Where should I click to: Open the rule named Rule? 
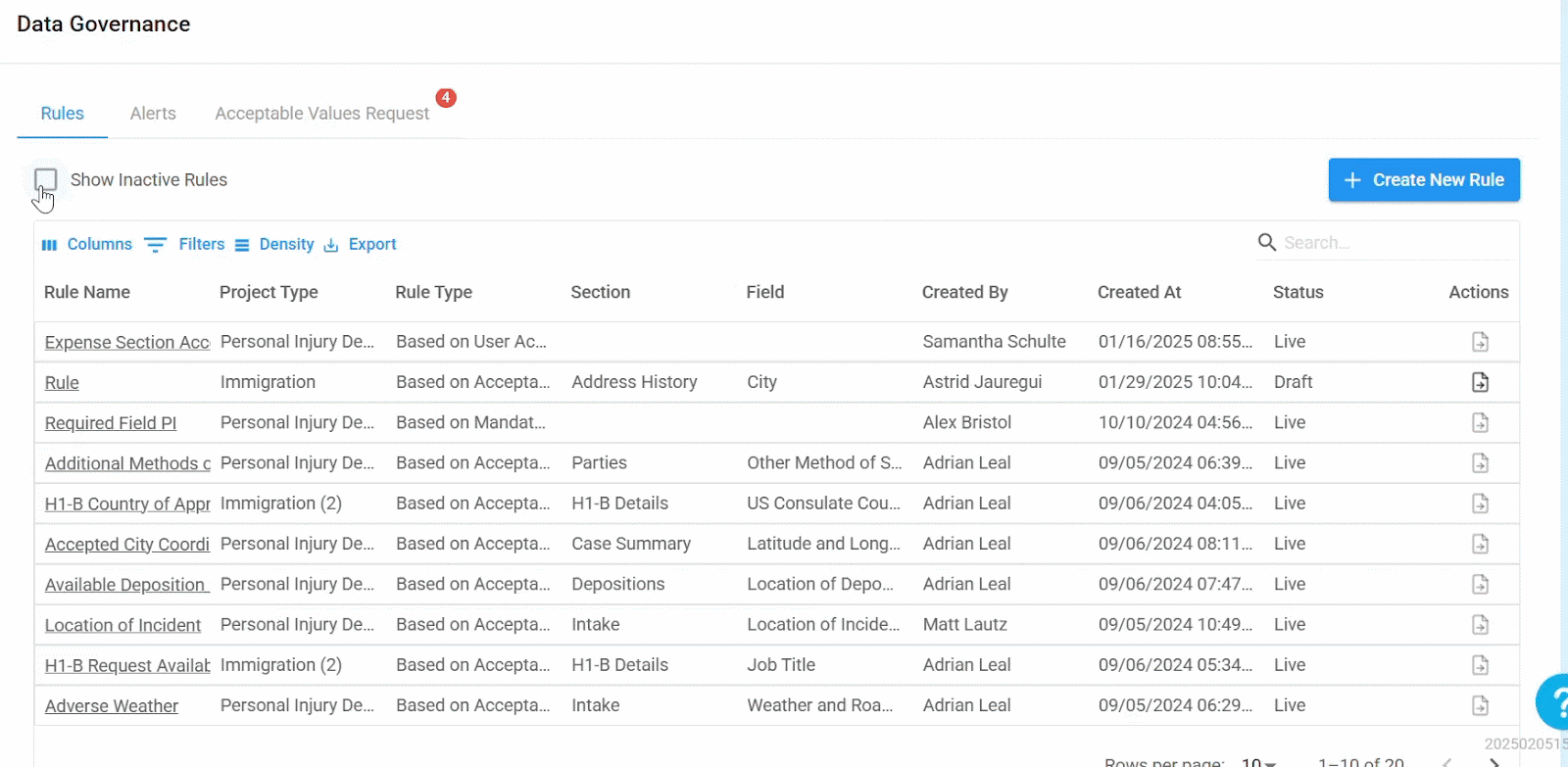point(62,383)
